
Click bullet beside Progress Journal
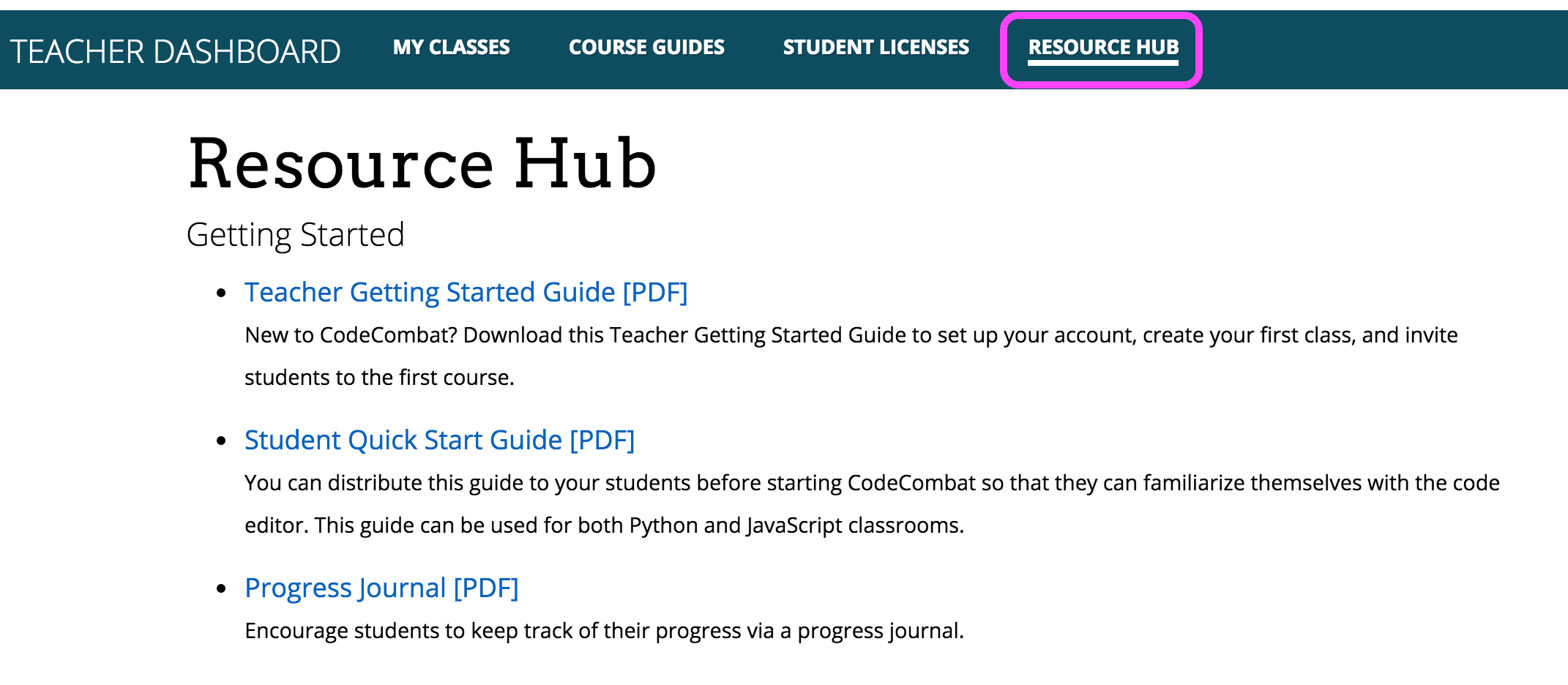222,589
